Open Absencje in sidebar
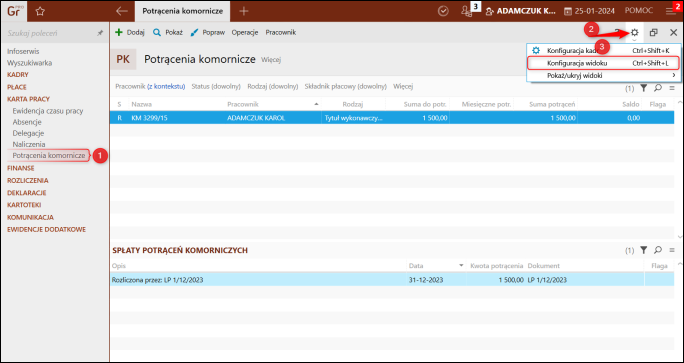This screenshot has width=684, height=363. pos(27,122)
